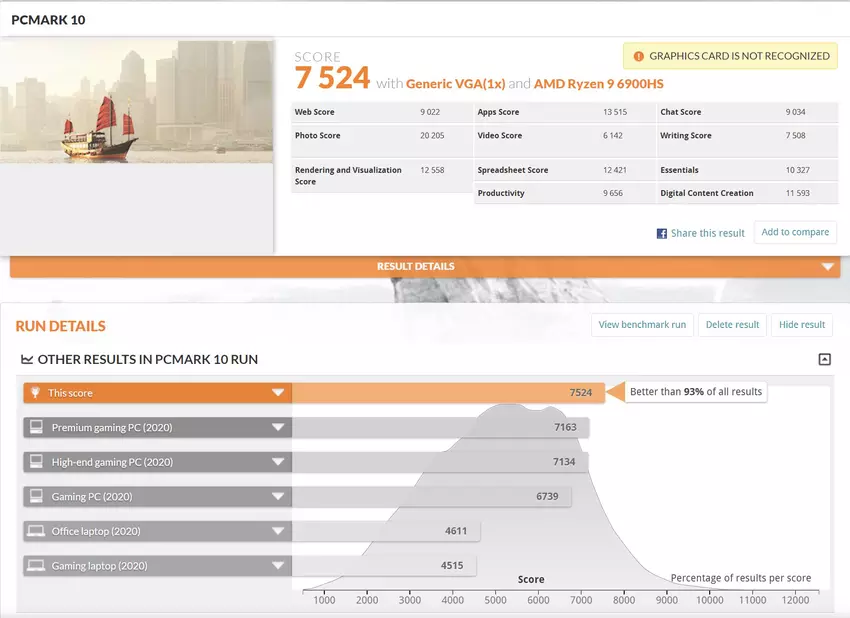
Task: Expand the This score dropdown arrow
Action: coord(278,393)
